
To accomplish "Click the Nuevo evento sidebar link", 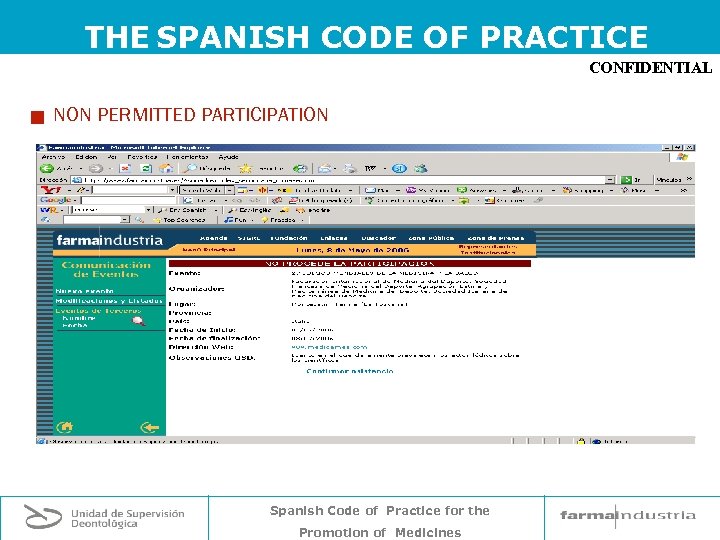I will tap(84, 291).
